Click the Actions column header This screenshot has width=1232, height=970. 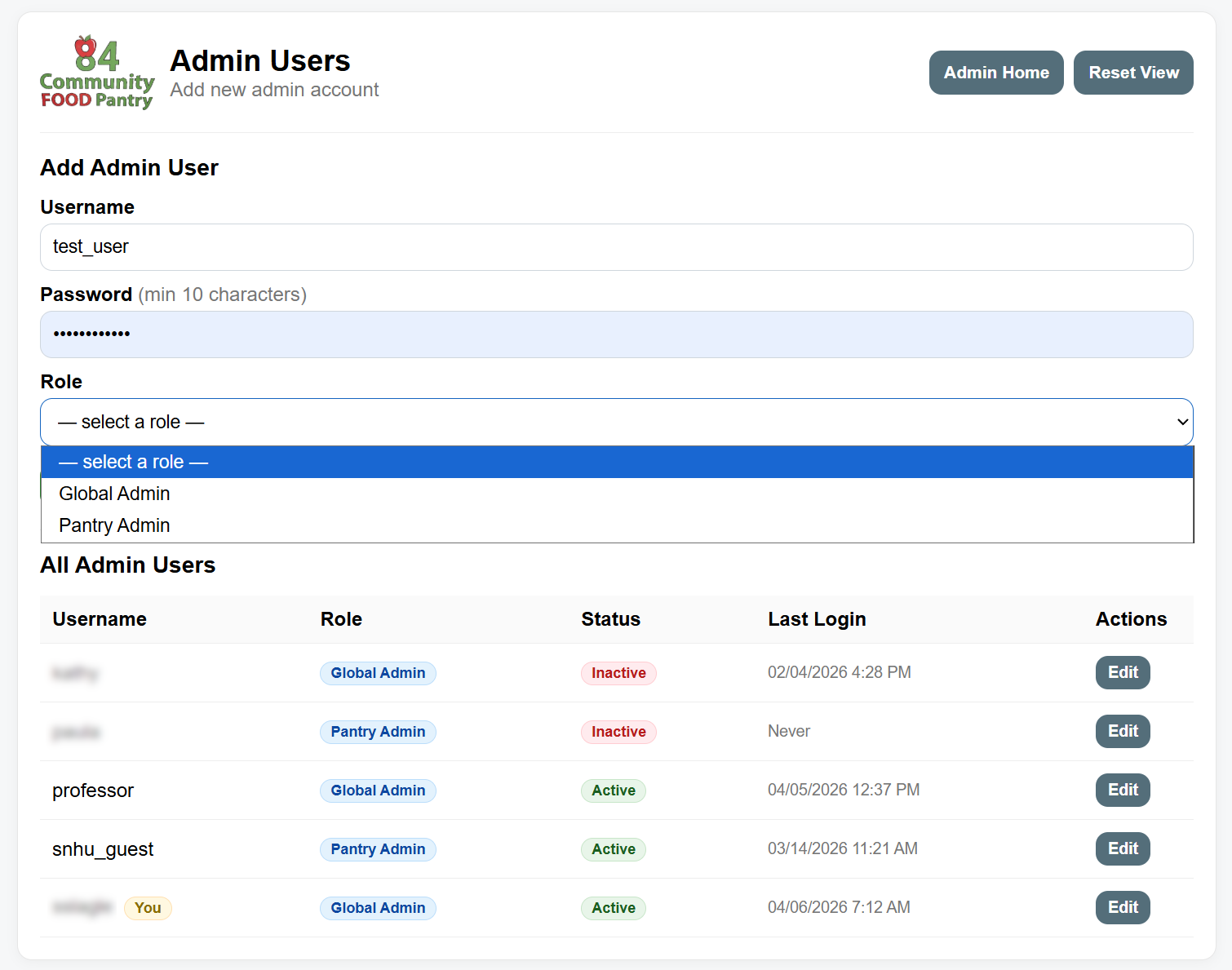click(1131, 619)
